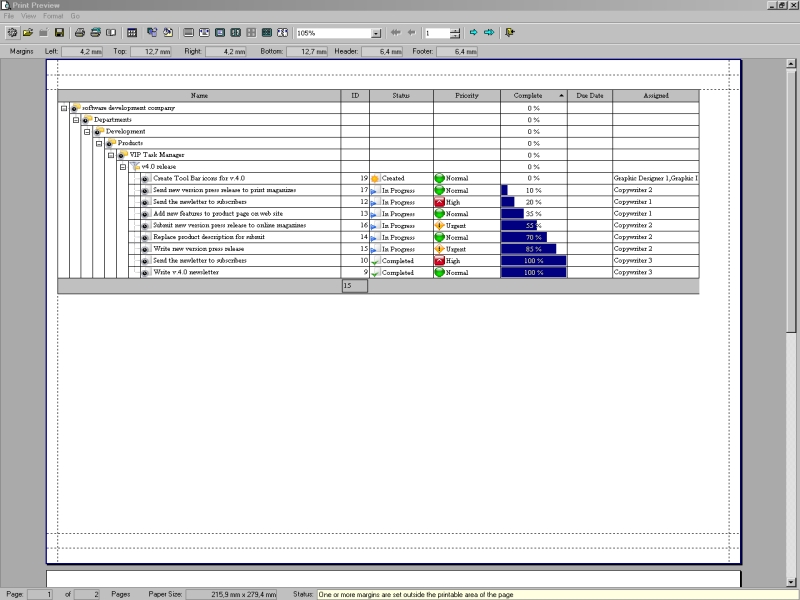Open the View menu

point(28,16)
